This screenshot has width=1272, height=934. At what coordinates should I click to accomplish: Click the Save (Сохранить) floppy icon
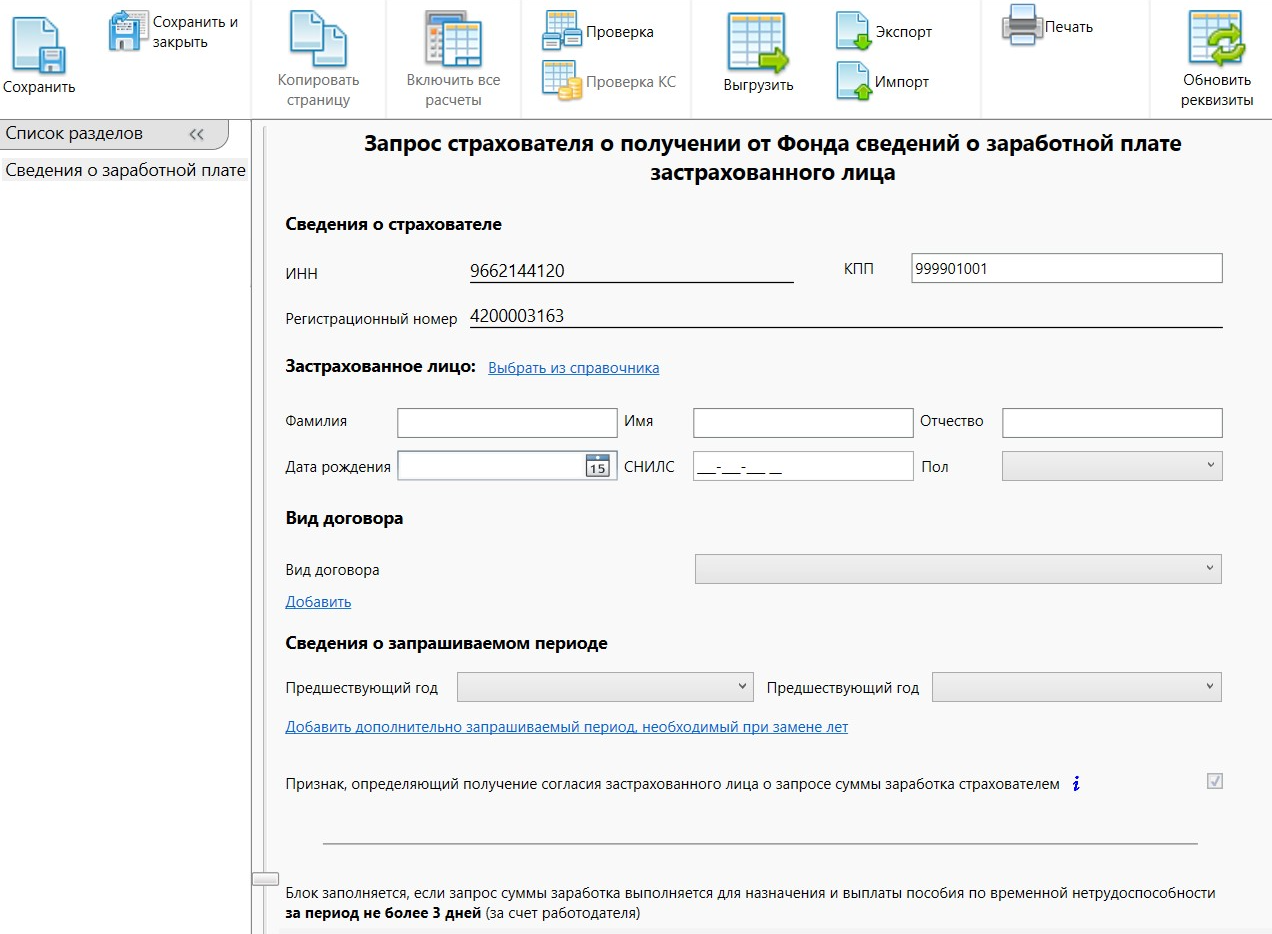(38, 45)
